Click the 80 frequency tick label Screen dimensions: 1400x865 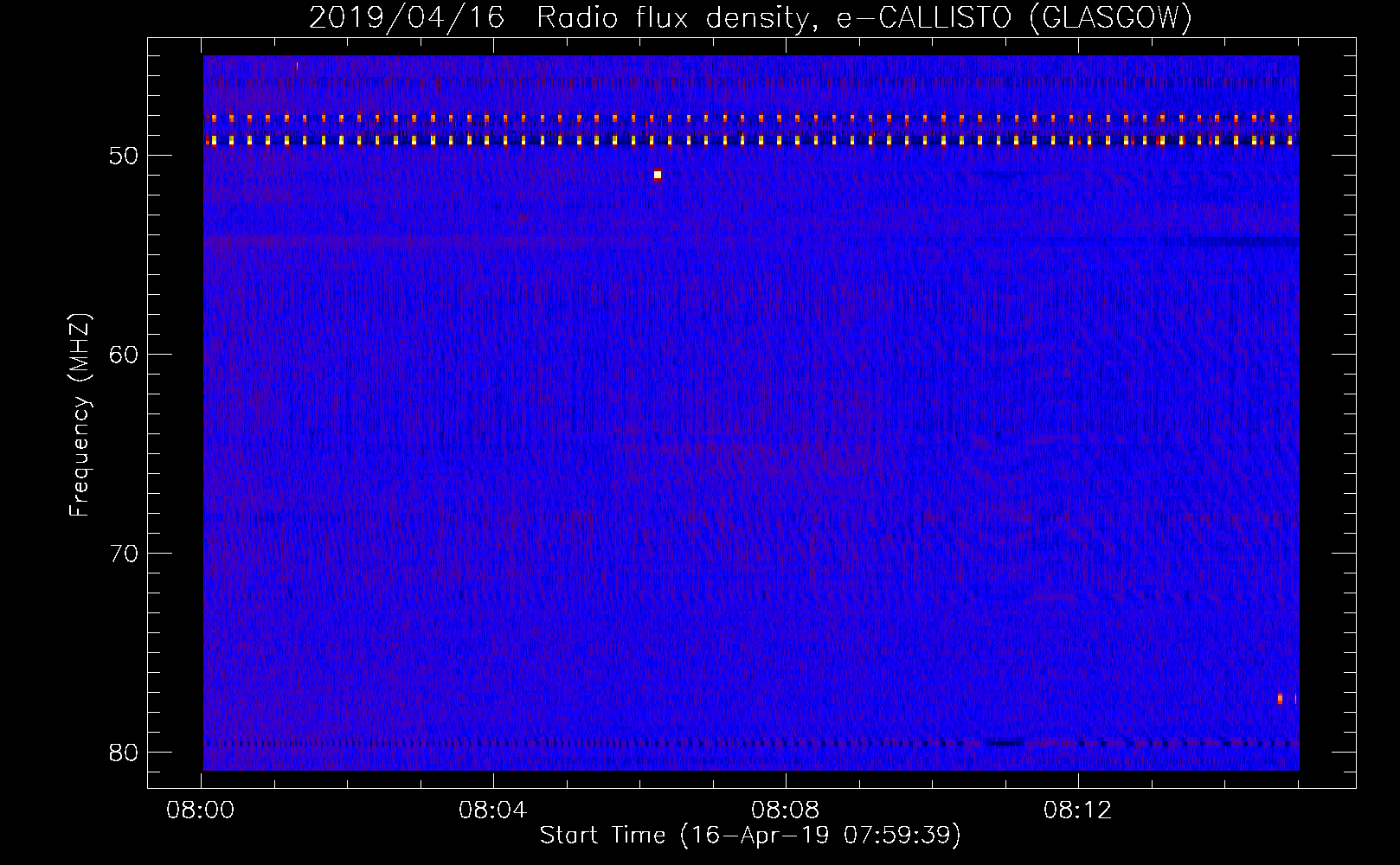click(x=125, y=753)
